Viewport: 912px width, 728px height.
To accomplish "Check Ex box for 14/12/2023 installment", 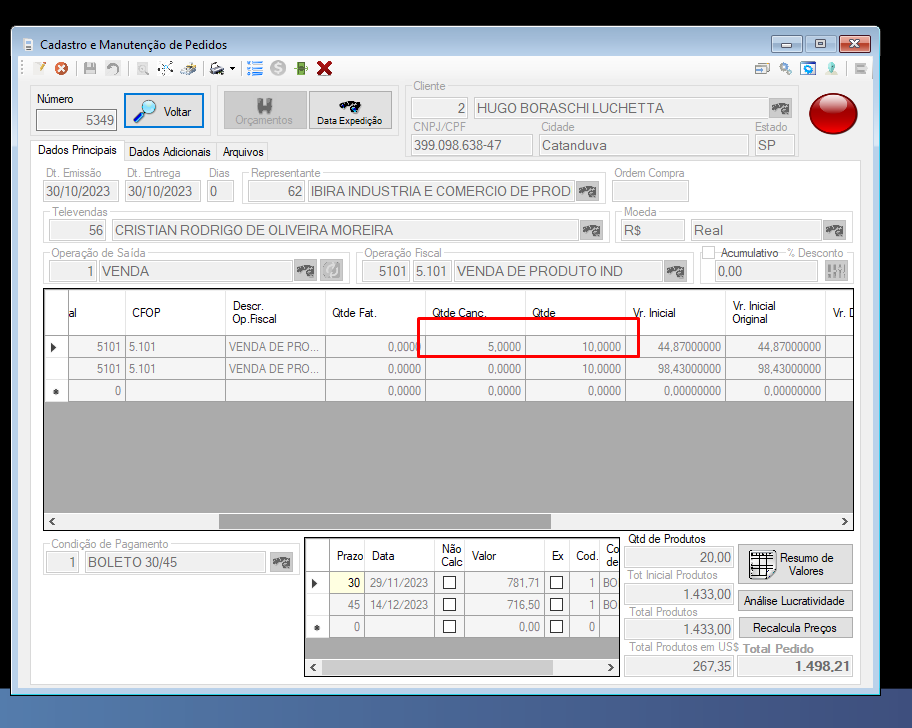I will [x=557, y=605].
